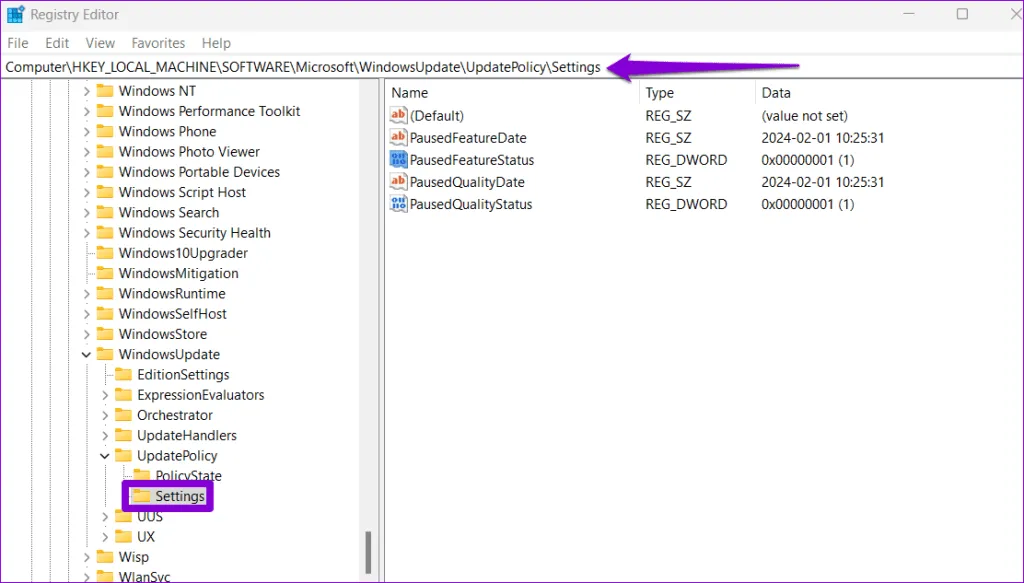Collapse the UpdatePolicy tree node
Image resolution: width=1024 pixels, height=583 pixels.
coord(105,456)
